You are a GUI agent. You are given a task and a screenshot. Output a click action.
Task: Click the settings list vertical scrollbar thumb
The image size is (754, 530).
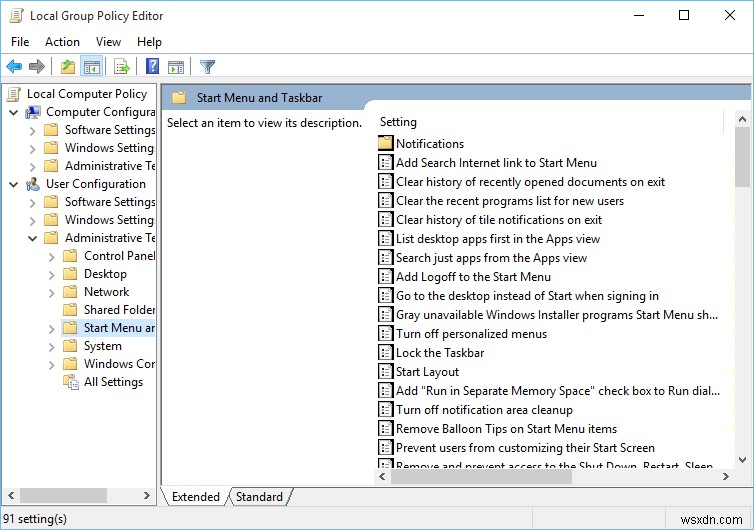(x=742, y=158)
